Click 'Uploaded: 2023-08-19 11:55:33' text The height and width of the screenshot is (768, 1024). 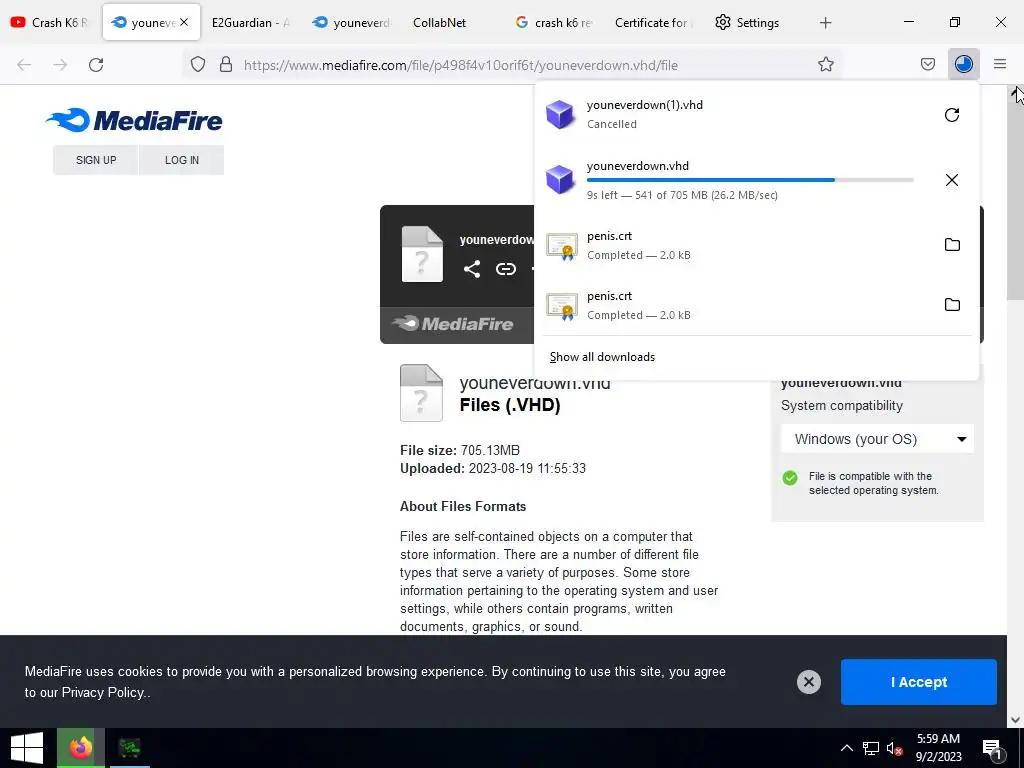pyautogui.click(x=492, y=468)
